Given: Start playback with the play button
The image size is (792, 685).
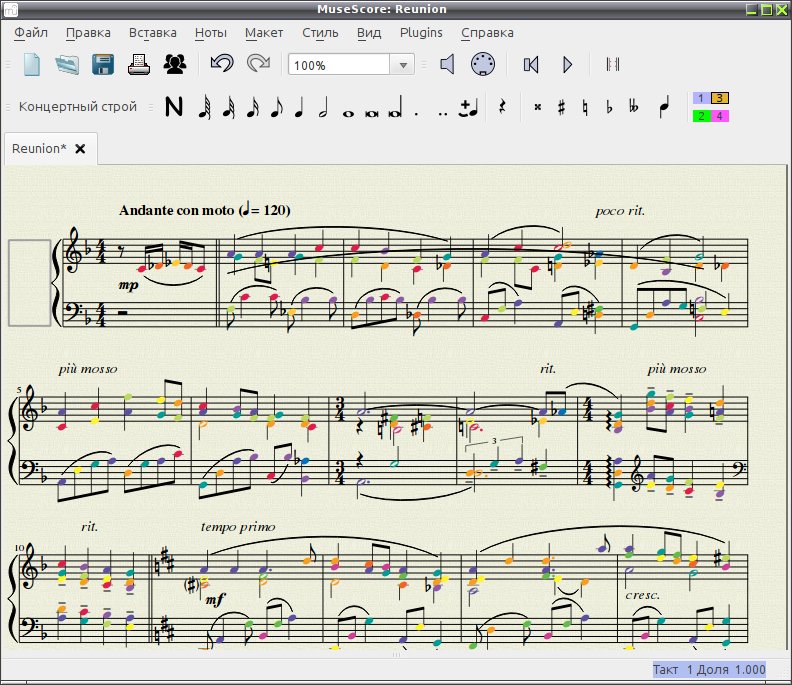Looking at the screenshot, I should coord(567,65).
